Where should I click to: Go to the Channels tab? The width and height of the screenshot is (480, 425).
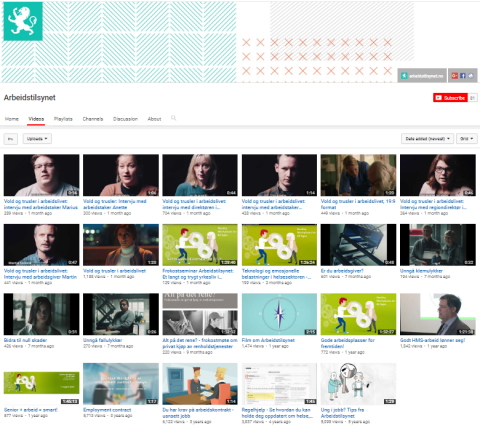[x=93, y=119]
